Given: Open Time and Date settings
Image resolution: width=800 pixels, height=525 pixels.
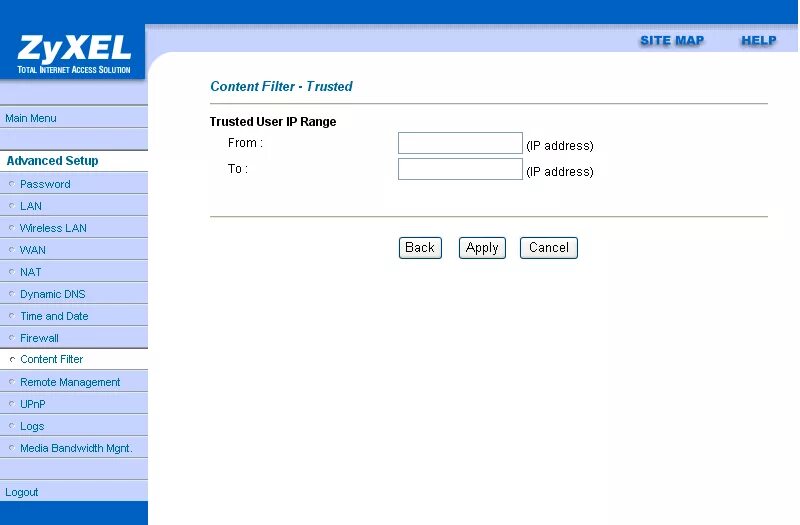Looking at the screenshot, I should click(54, 316).
